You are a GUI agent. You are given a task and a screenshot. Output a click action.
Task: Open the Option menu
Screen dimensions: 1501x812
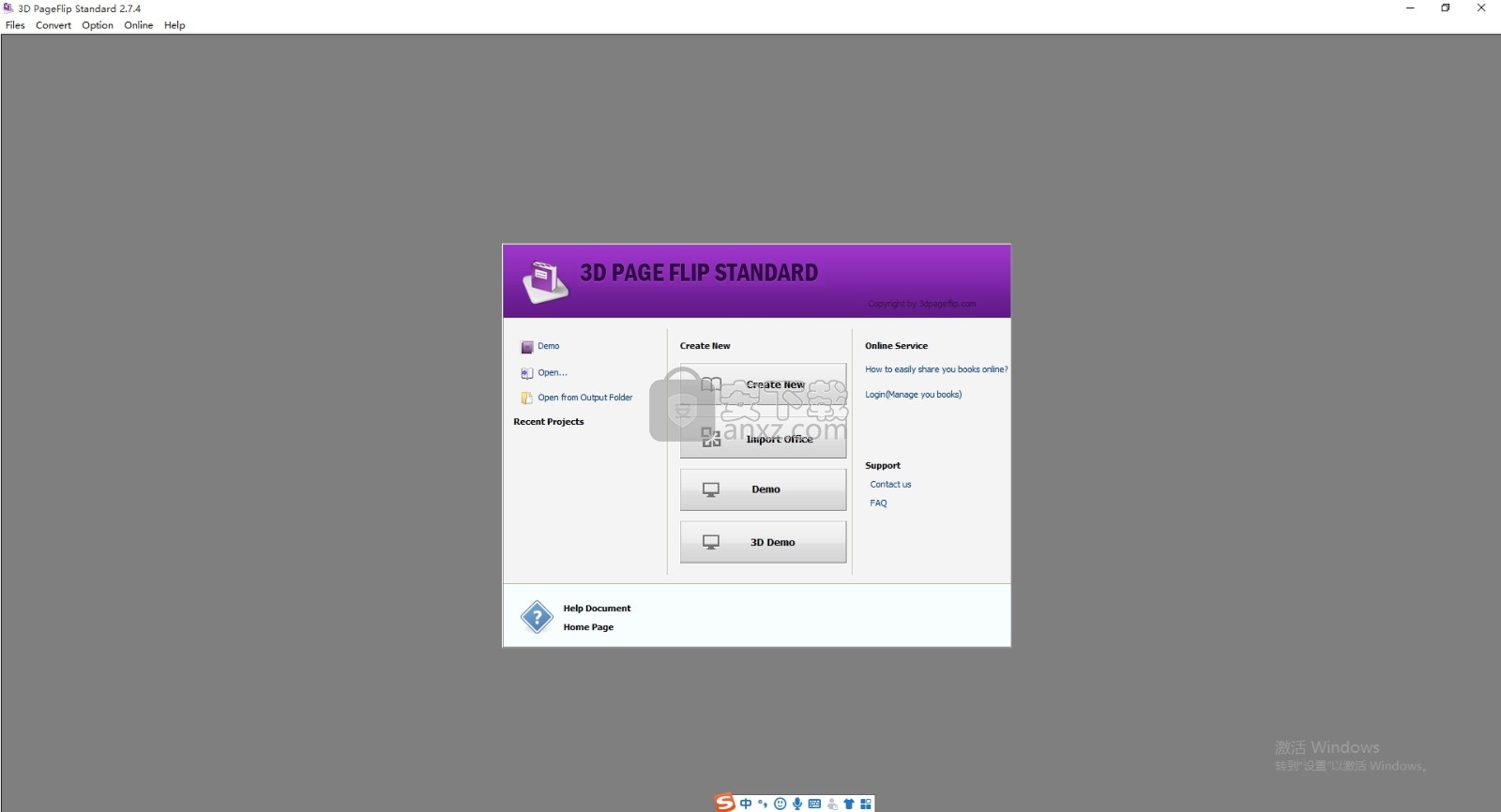click(x=98, y=25)
